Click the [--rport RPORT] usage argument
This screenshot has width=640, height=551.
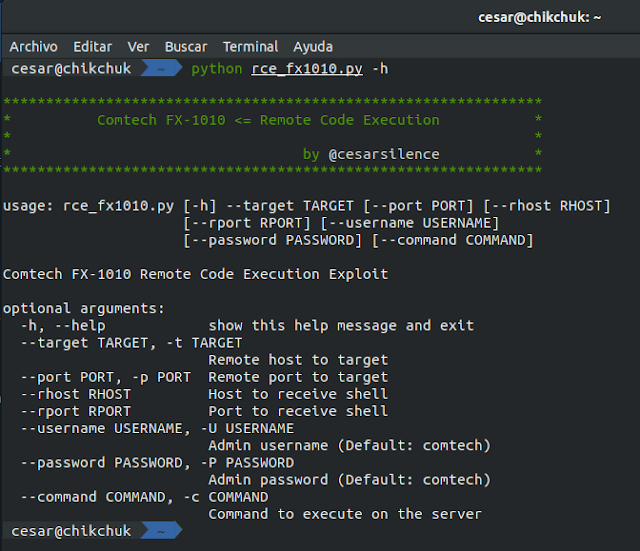(x=247, y=223)
